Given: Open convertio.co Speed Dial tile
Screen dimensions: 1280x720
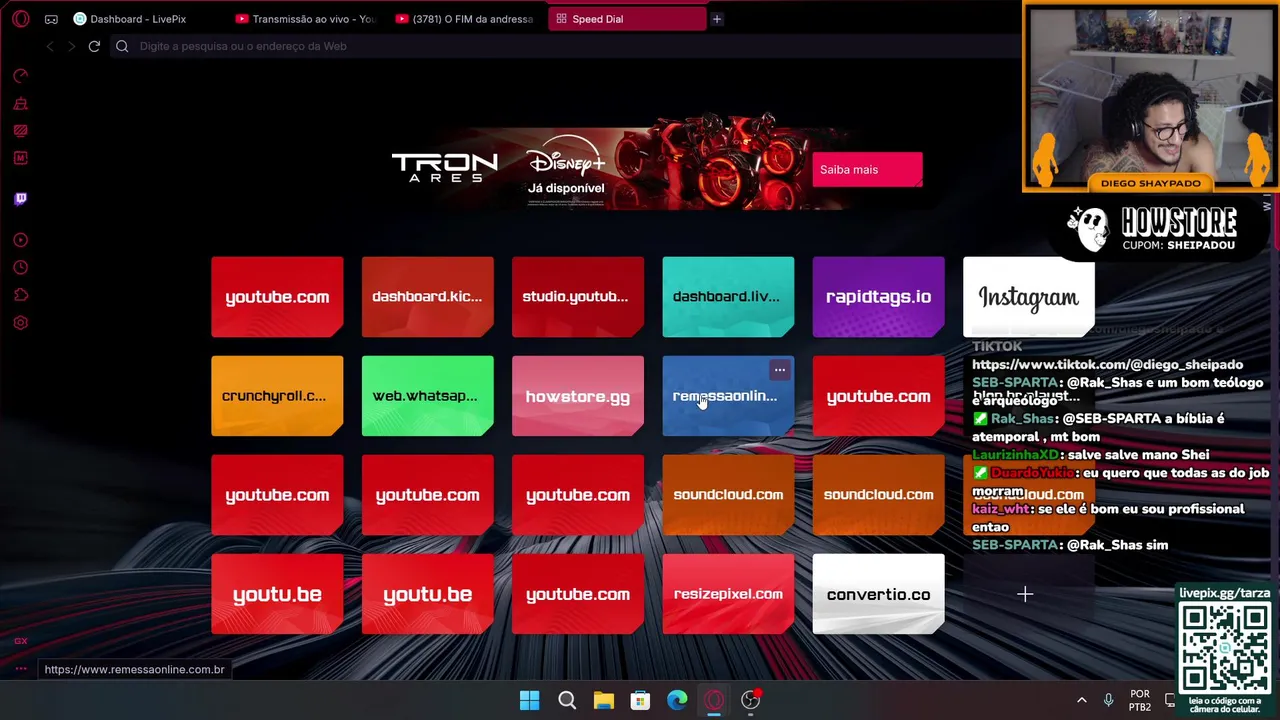Looking at the screenshot, I should (878, 594).
